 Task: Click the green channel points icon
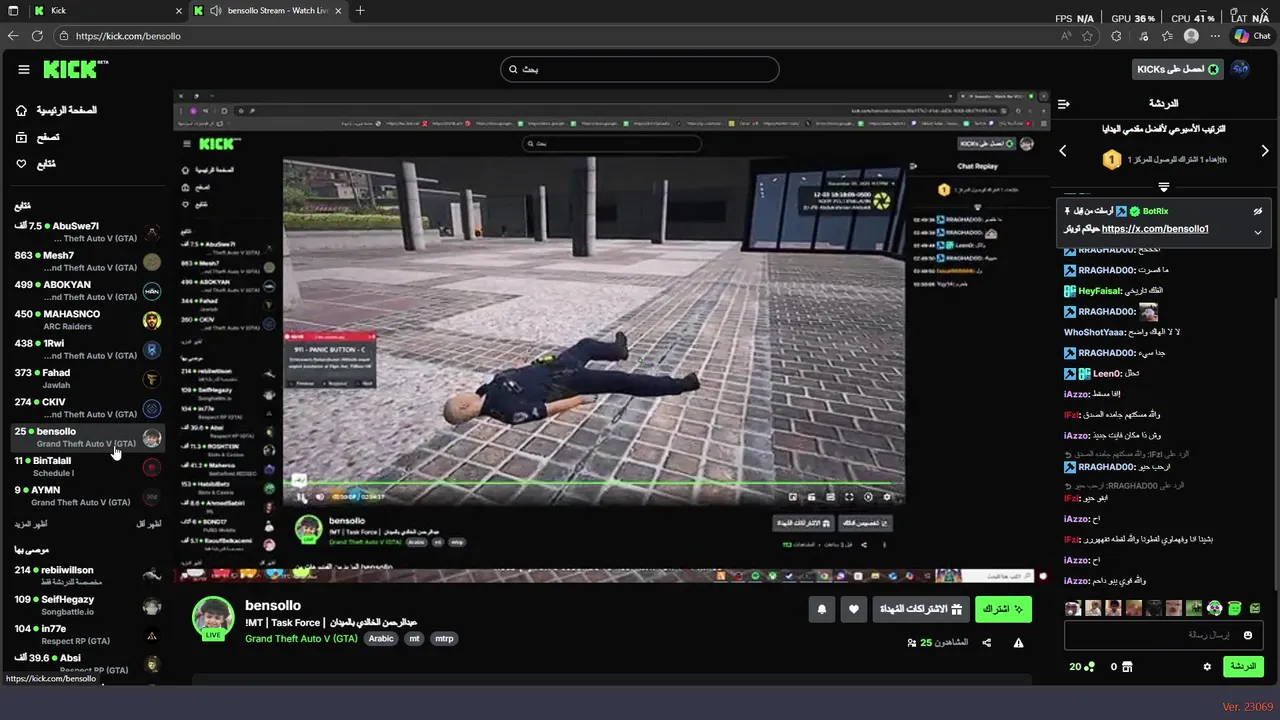coord(1090,667)
